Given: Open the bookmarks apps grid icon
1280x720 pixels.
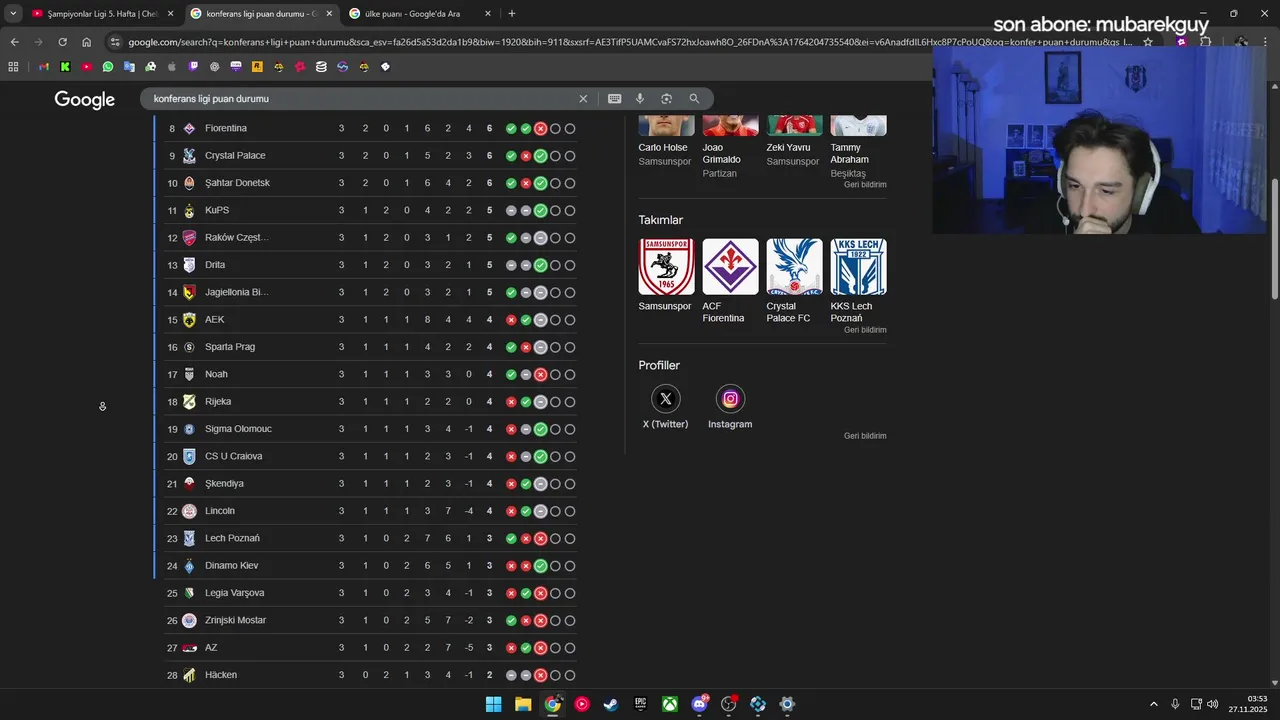Looking at the screenshot, I should [13, 67].
